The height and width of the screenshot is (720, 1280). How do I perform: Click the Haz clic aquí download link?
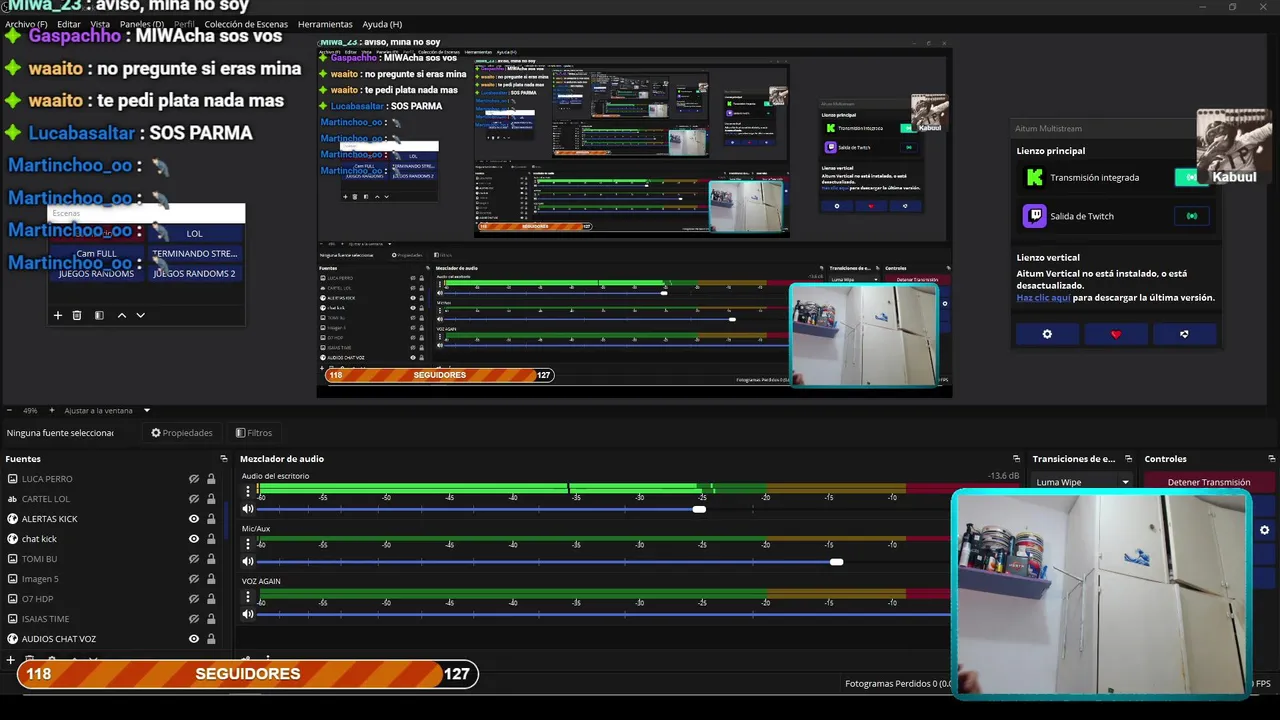(1043, 297)
